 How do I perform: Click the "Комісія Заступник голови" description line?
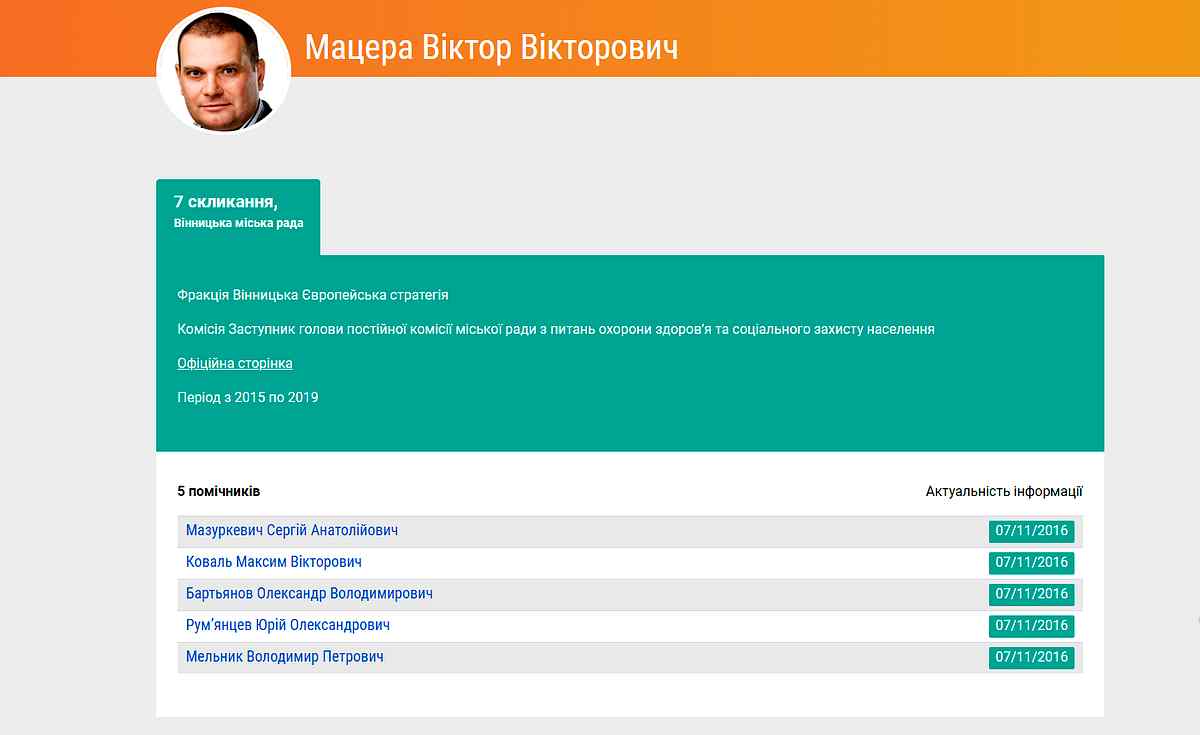click(x=555, y=329)
